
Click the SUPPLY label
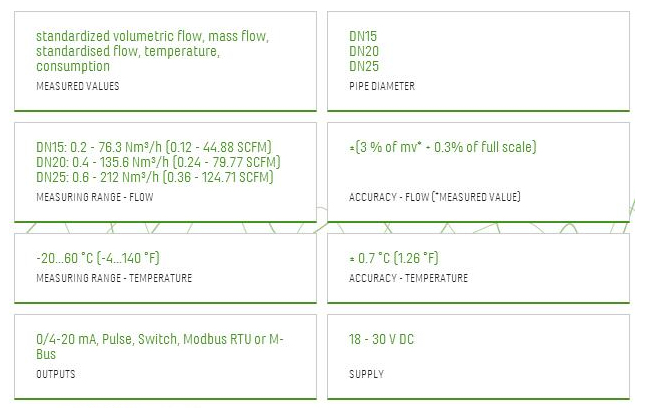(x=365, y=374)
